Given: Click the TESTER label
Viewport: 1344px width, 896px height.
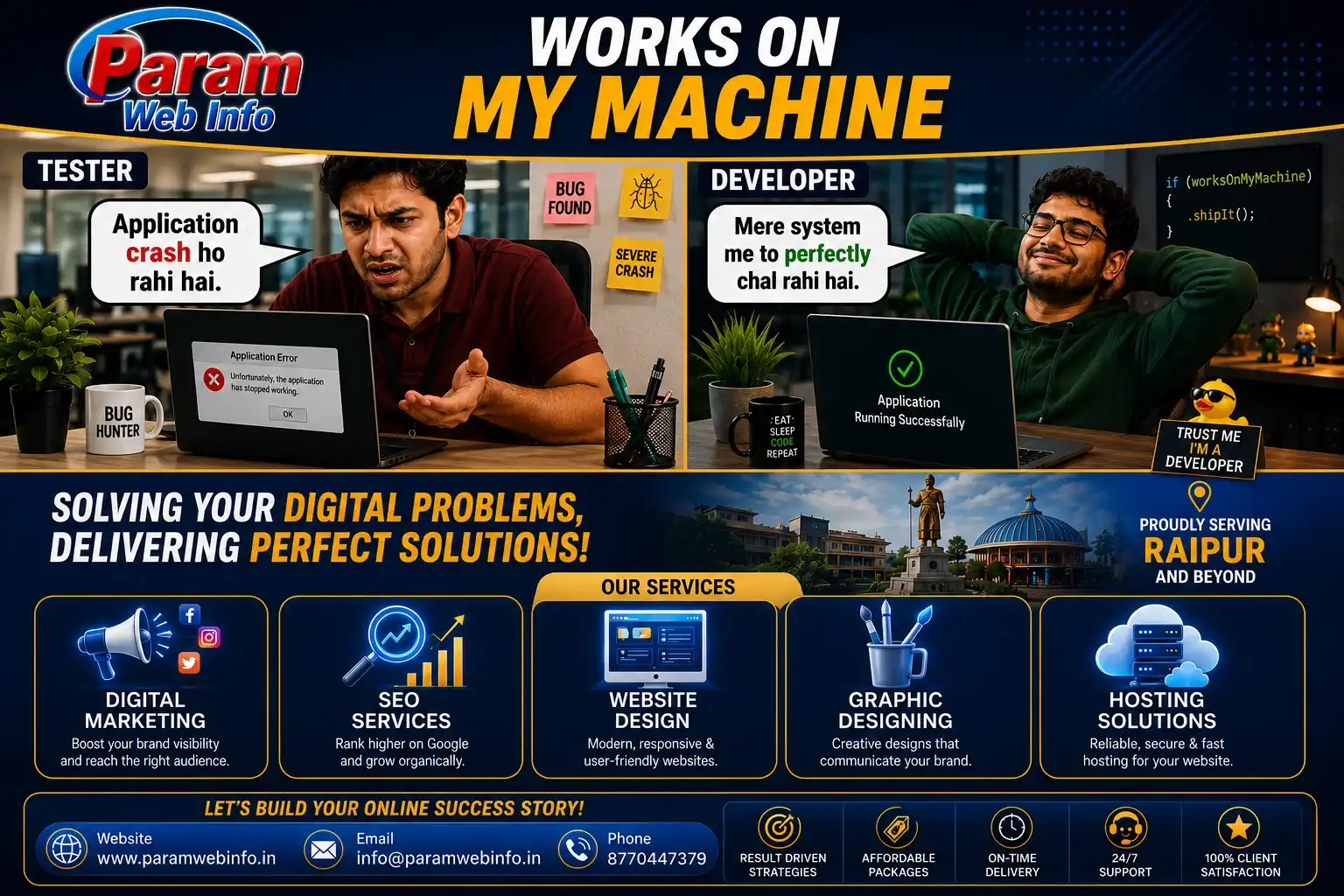Looking at the screenshot, I should pos(85,171).
